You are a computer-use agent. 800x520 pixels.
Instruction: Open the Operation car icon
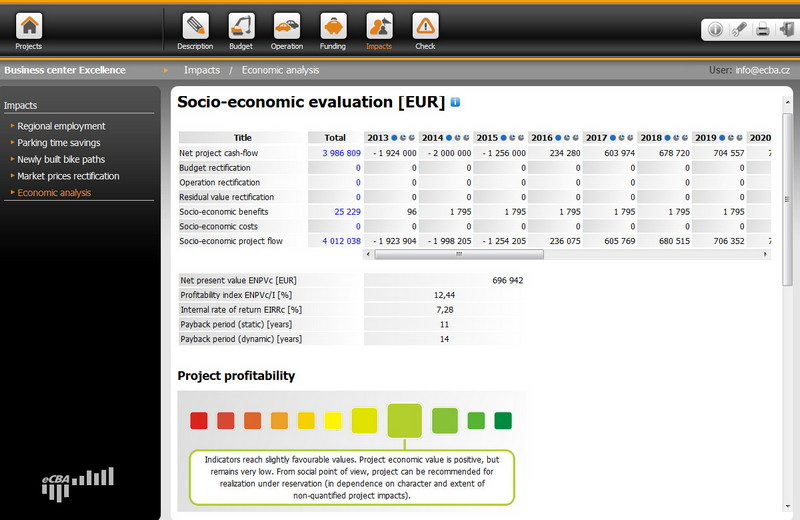tap(287, 26)
